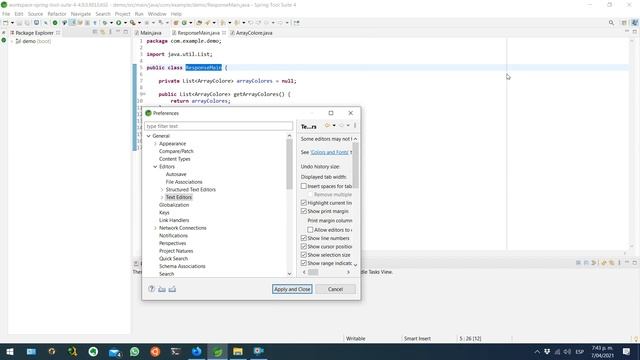
Task: Click Apply and Close button
Action: point(292,289)
